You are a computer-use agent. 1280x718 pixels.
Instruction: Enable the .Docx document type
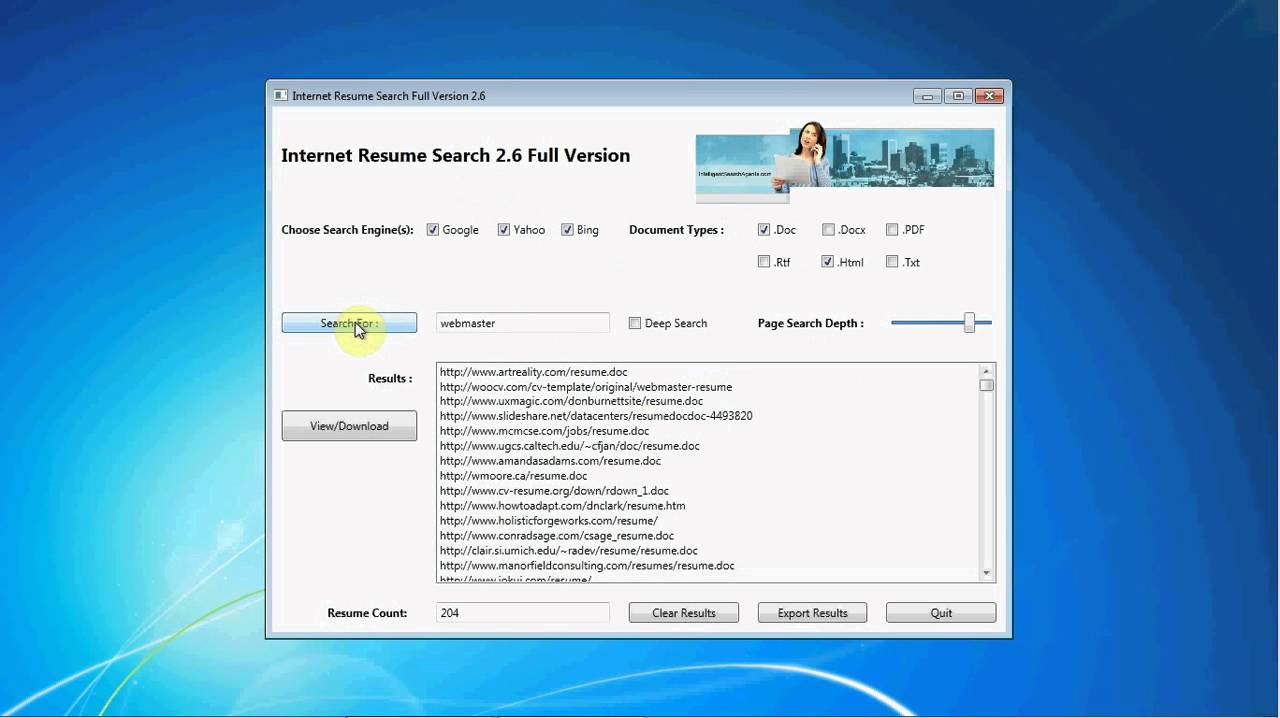[828, 230]
